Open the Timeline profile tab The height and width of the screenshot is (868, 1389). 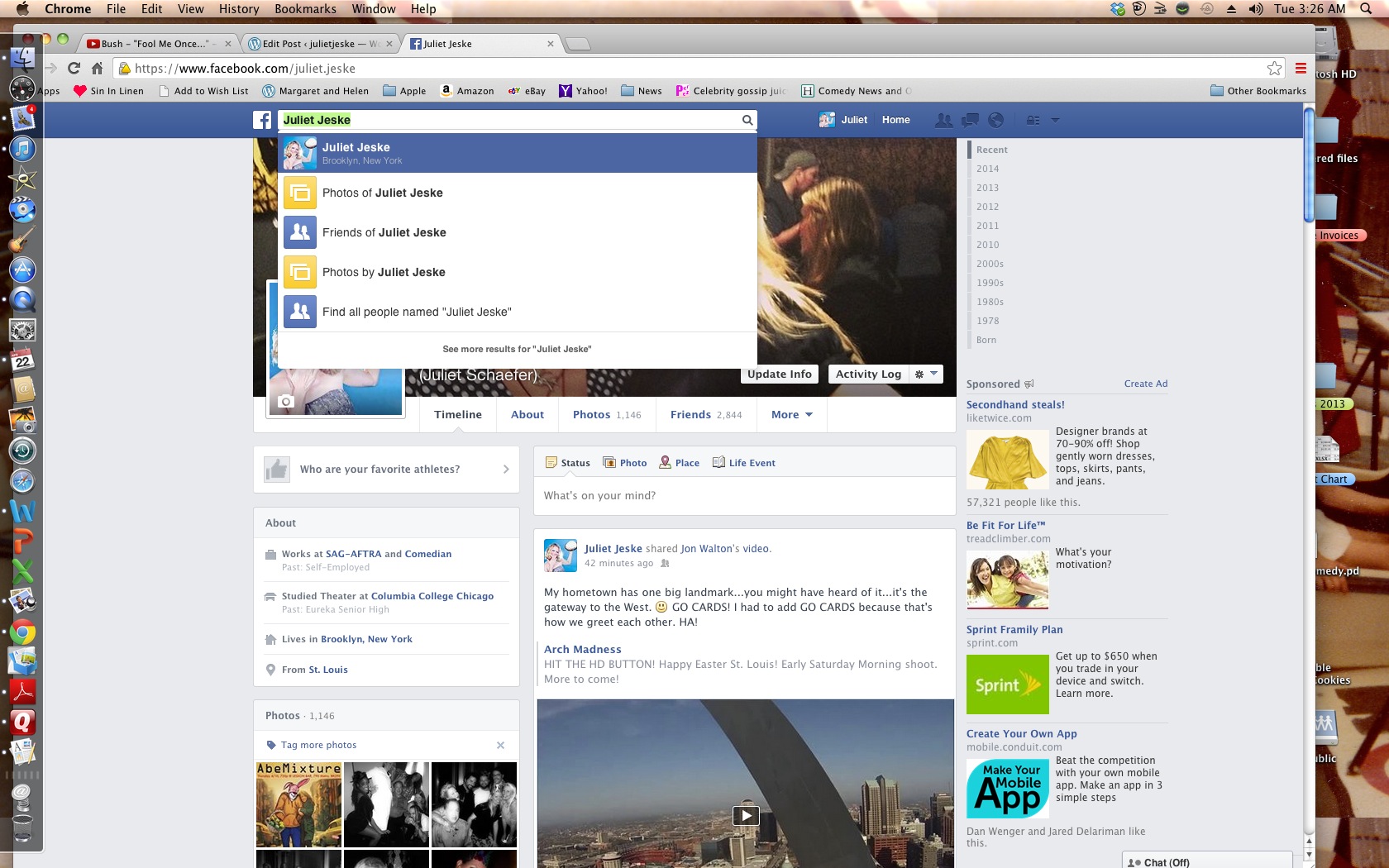458,415
